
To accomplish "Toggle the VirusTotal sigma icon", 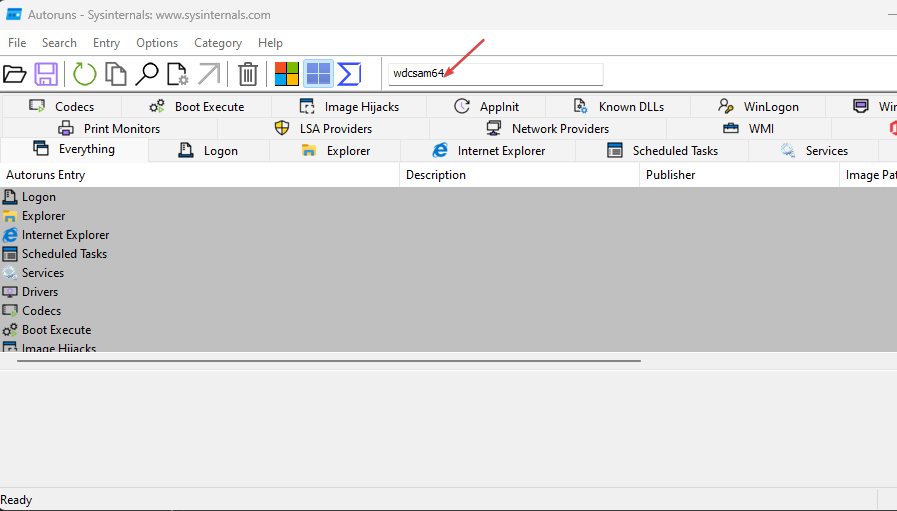I will pyautogui.click(x=349, y=74).
